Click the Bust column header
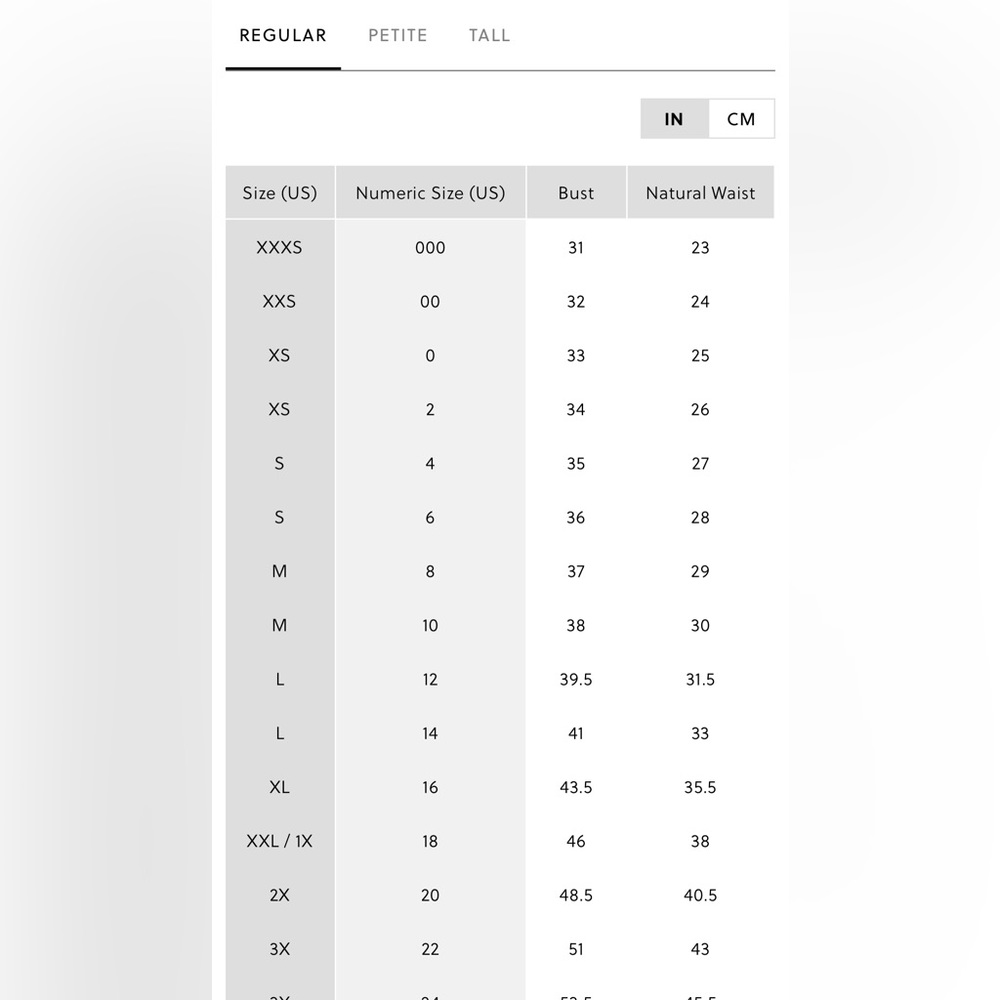 point(576,193)
